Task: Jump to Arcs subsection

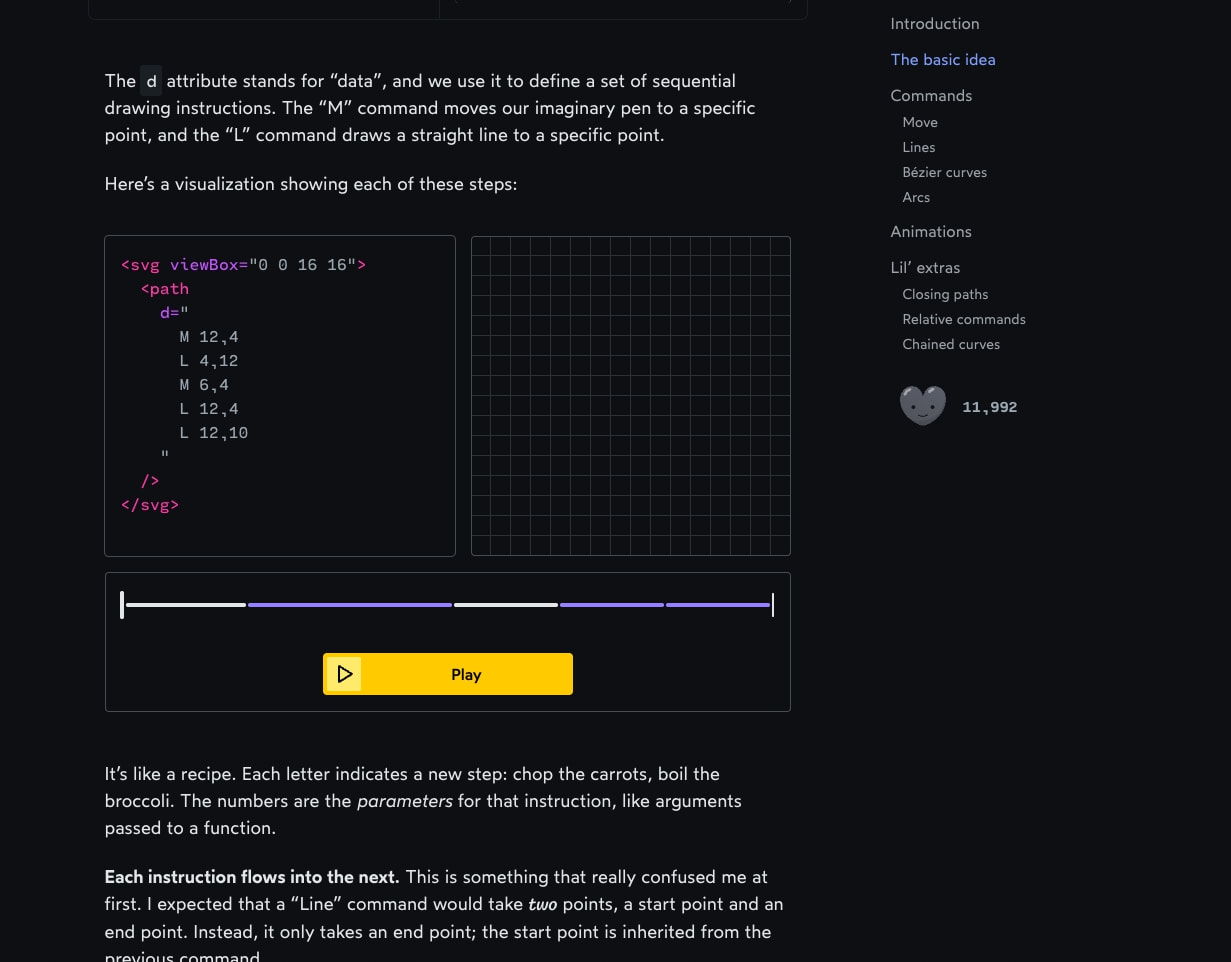Action: pyautogui.click(x=916, y=197)
